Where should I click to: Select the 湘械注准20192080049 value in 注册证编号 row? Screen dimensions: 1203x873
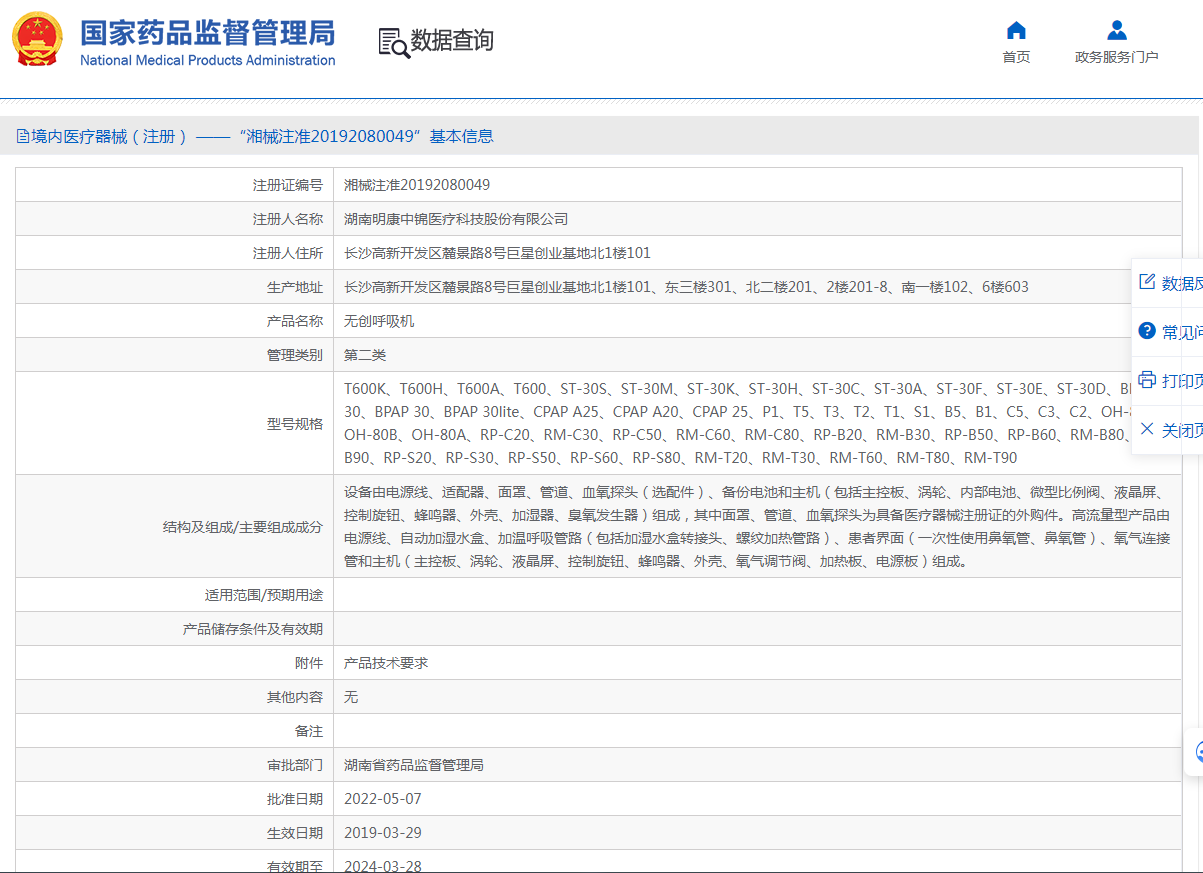pyautogui.click(x=417, y=185)
